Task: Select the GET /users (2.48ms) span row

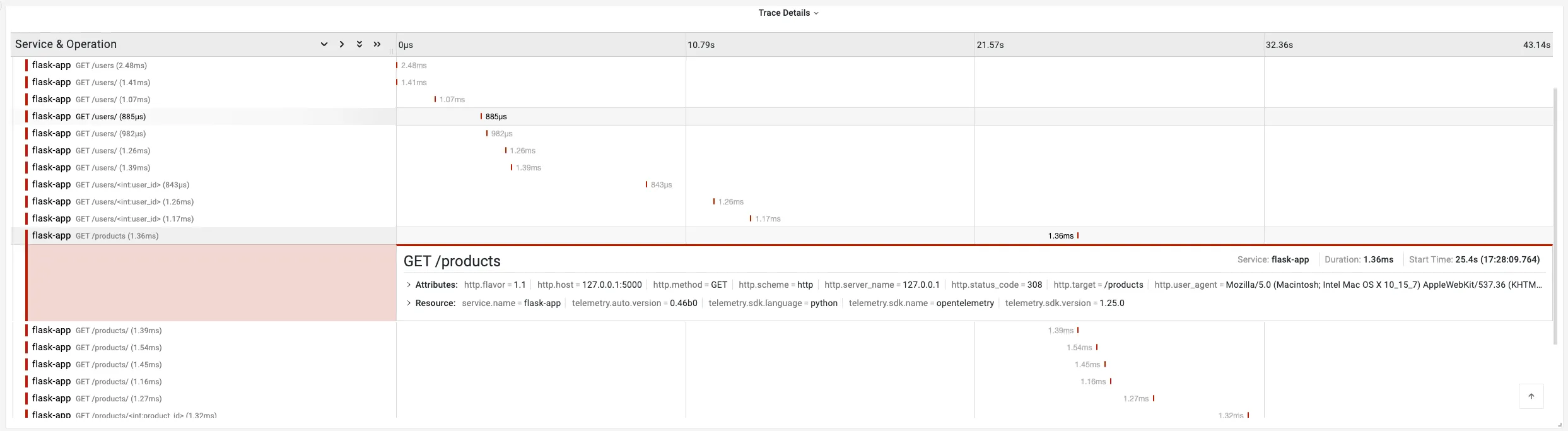Action: coord(111,66)
